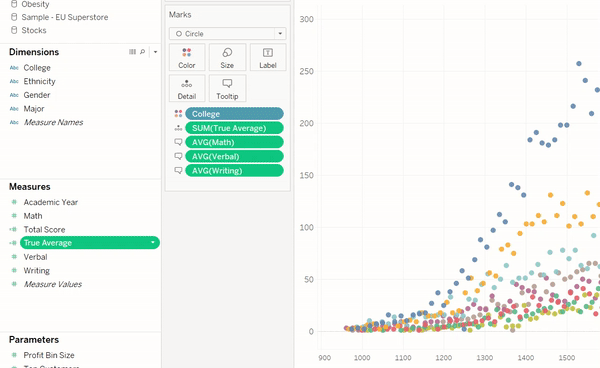Click the number icon beside Math measure
Screen dimensions: 600x368
click(x=14, y=216)
